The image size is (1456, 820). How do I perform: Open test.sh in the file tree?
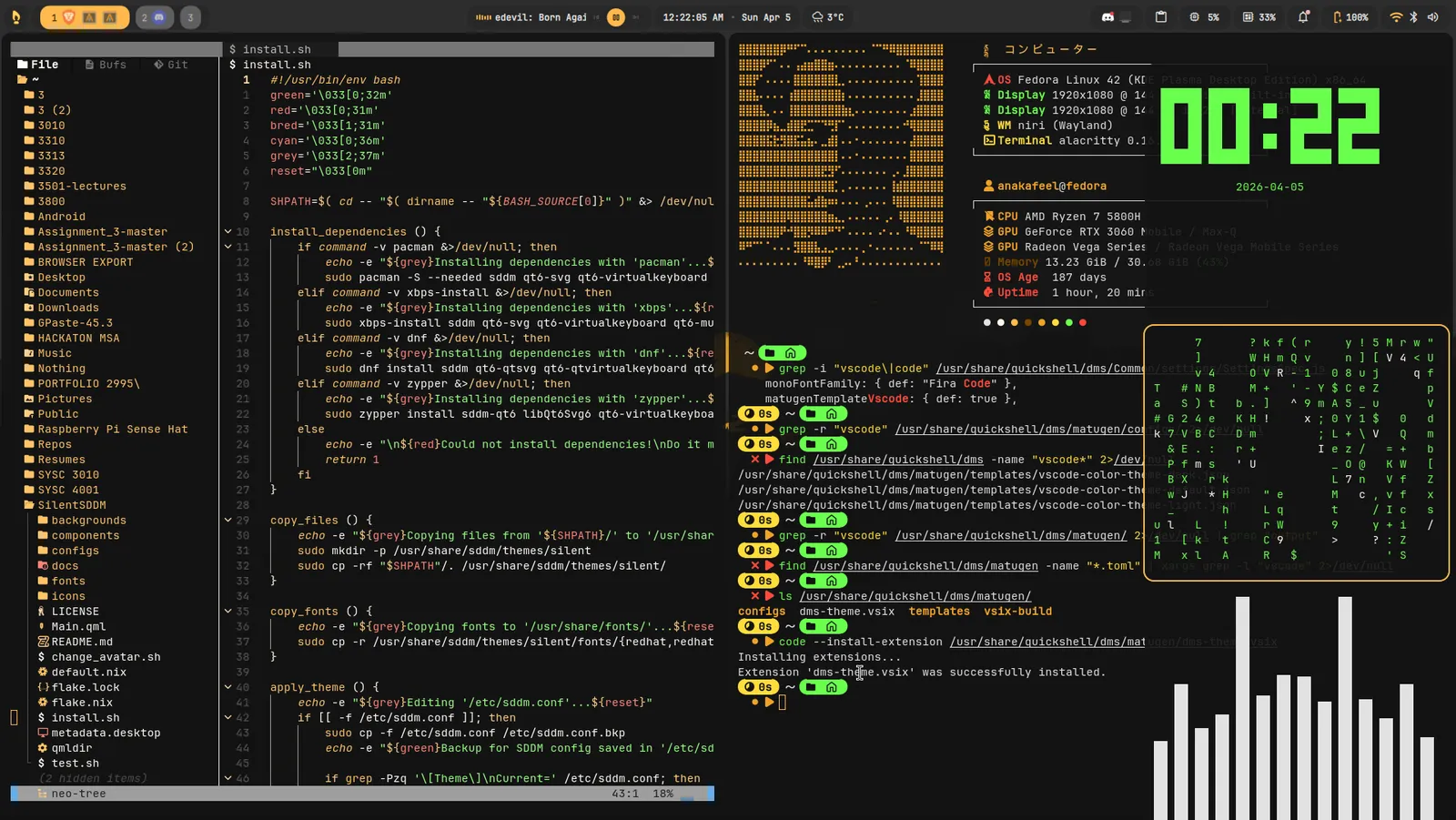[68, 764]
